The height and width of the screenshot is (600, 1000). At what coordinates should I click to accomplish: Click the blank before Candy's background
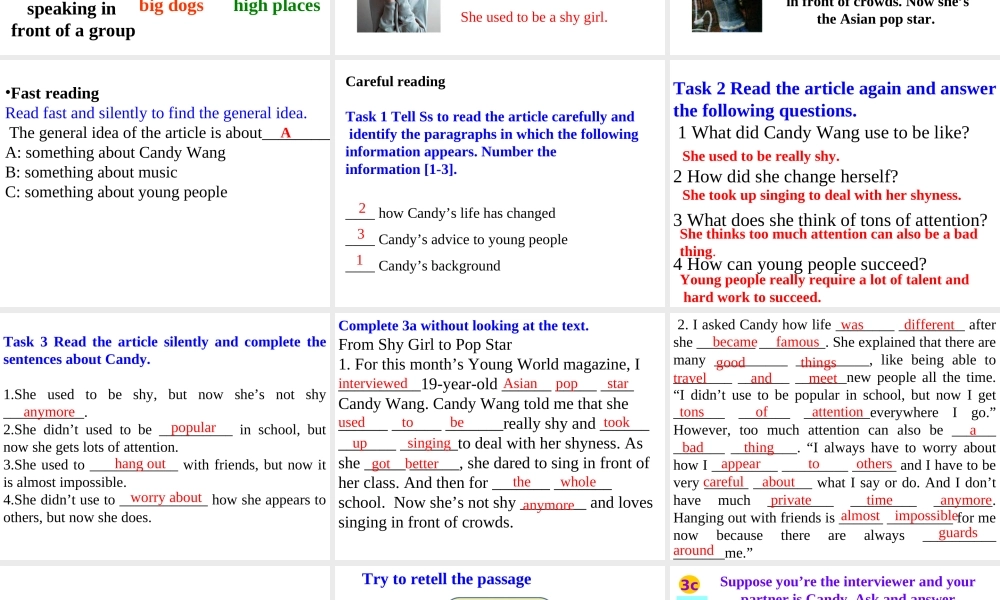[360, 262]
